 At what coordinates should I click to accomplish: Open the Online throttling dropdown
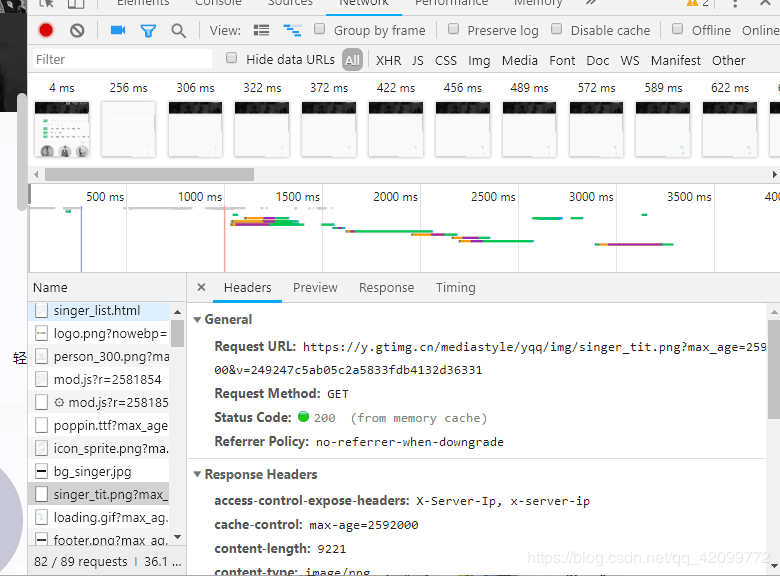point(760,30)
